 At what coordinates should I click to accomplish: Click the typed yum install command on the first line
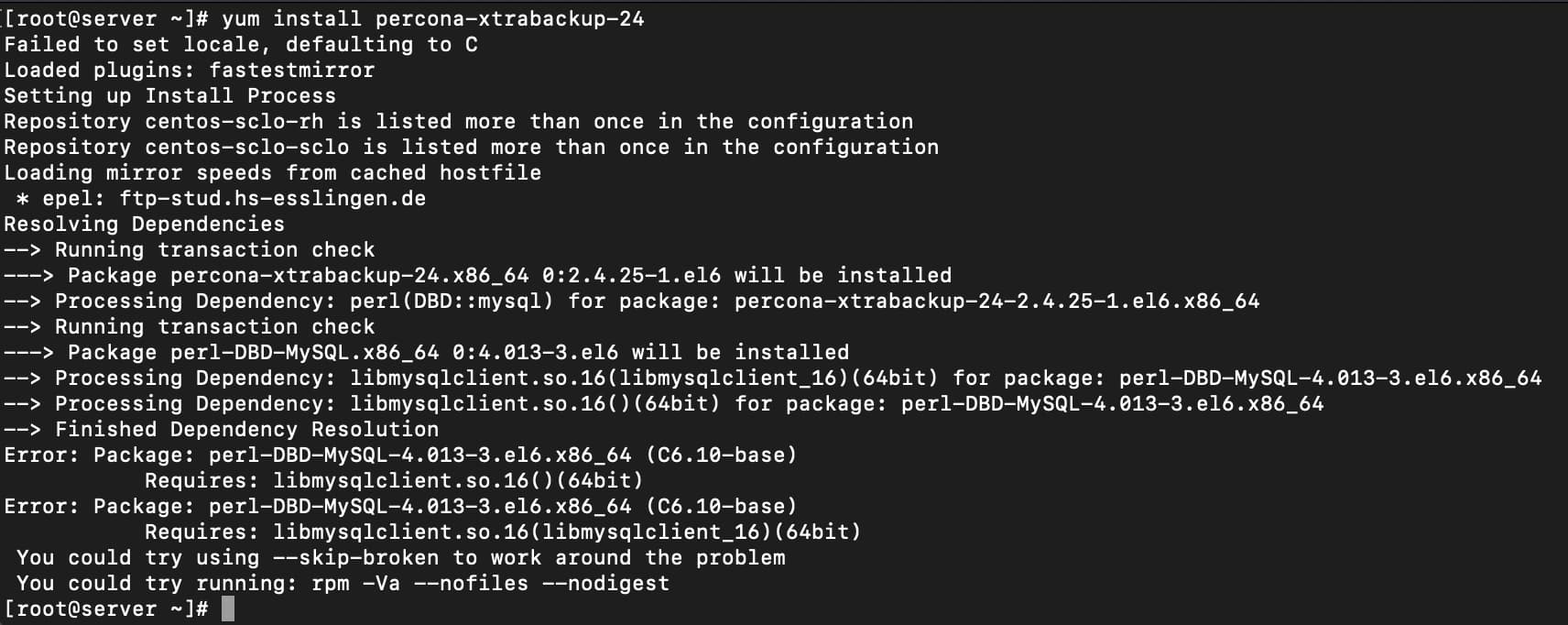coord(432,18)
